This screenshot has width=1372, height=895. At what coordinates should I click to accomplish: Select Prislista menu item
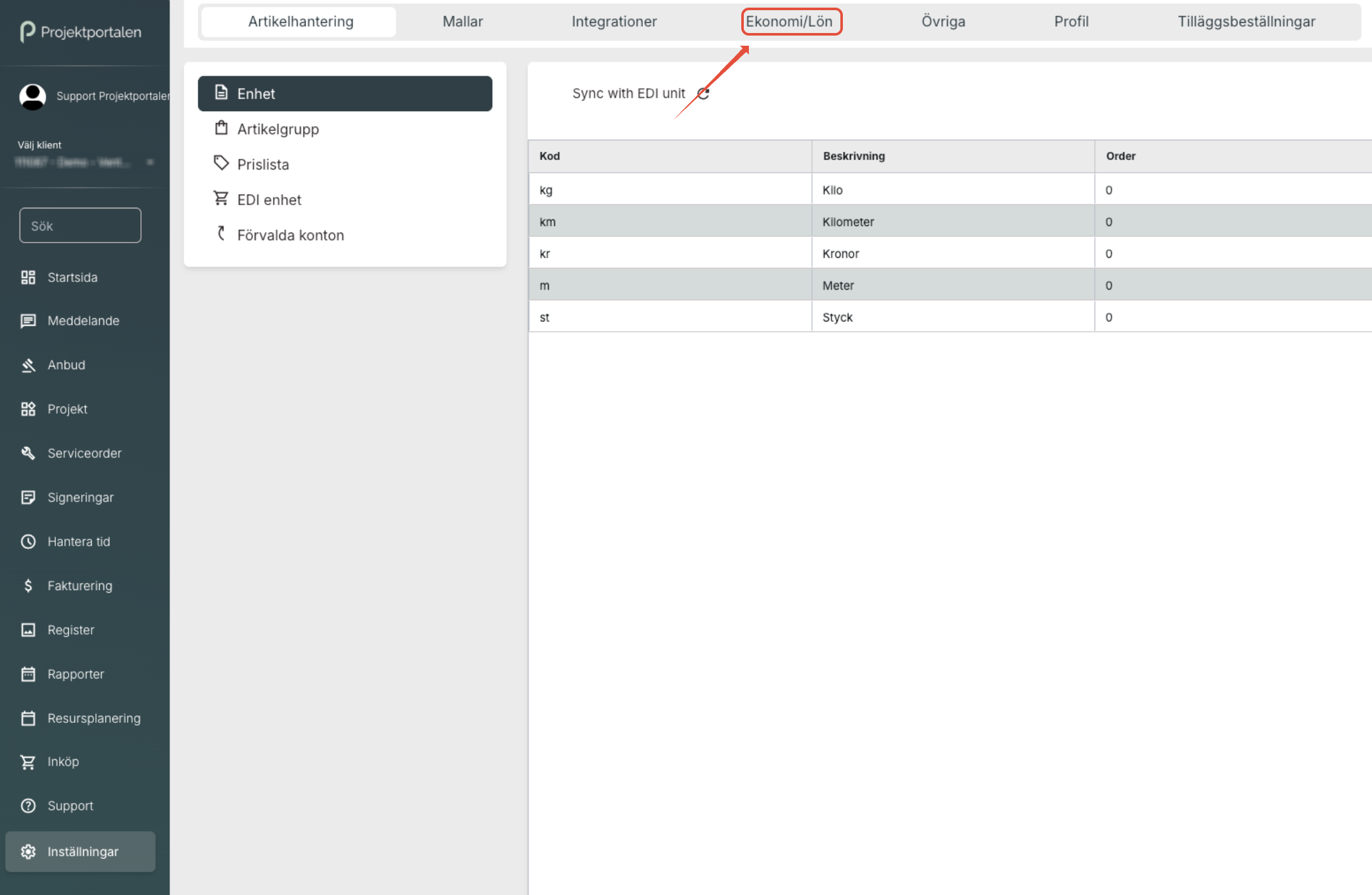click(x=262, y=165)
